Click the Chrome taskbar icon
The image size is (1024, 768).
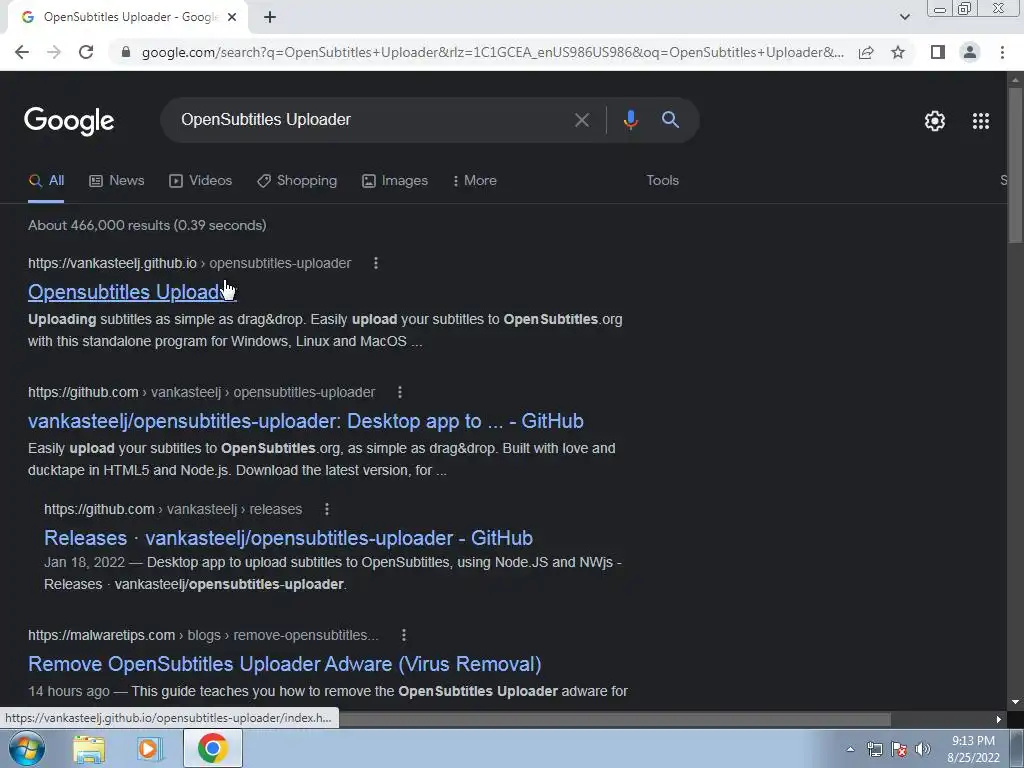212,748
